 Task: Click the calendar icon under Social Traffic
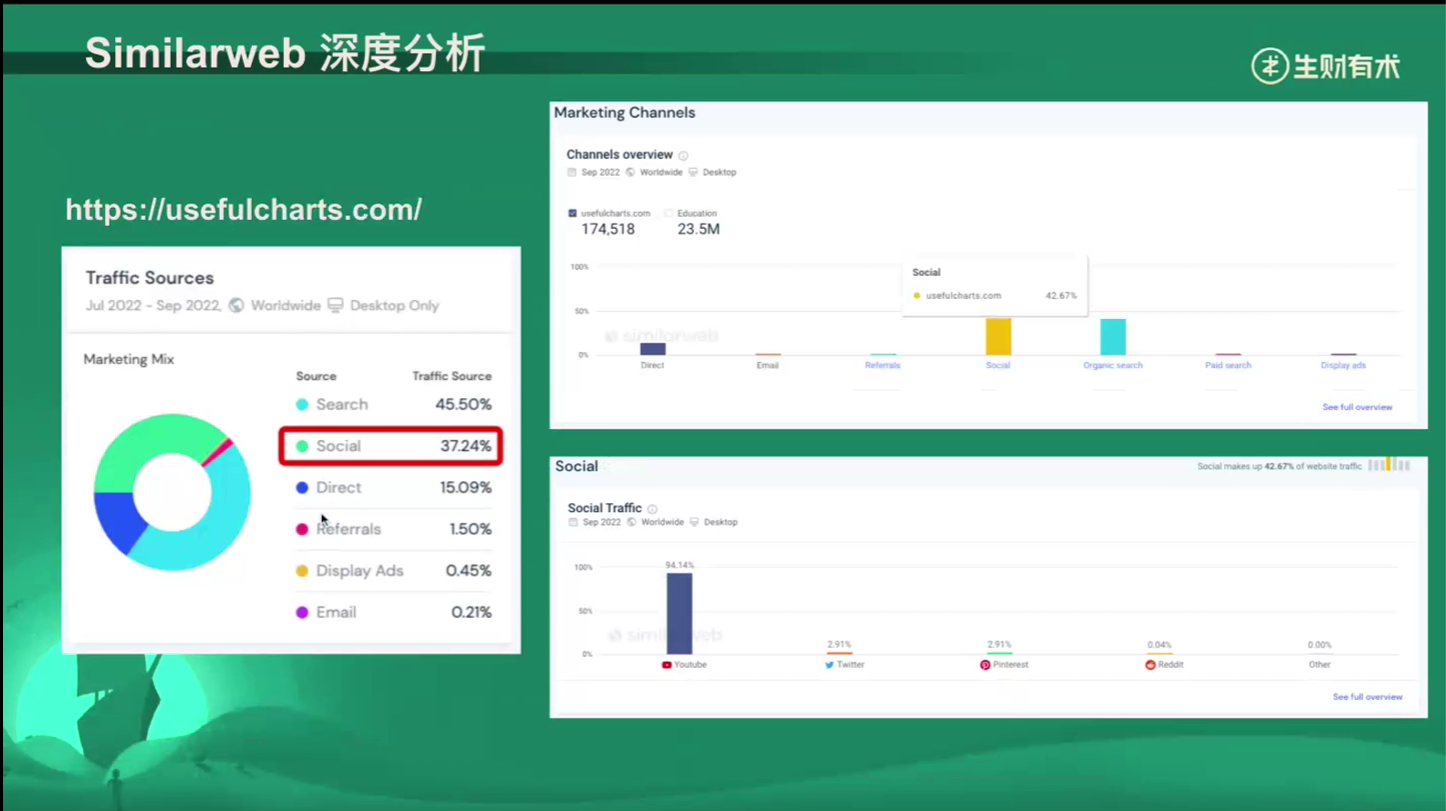(573, 522)
